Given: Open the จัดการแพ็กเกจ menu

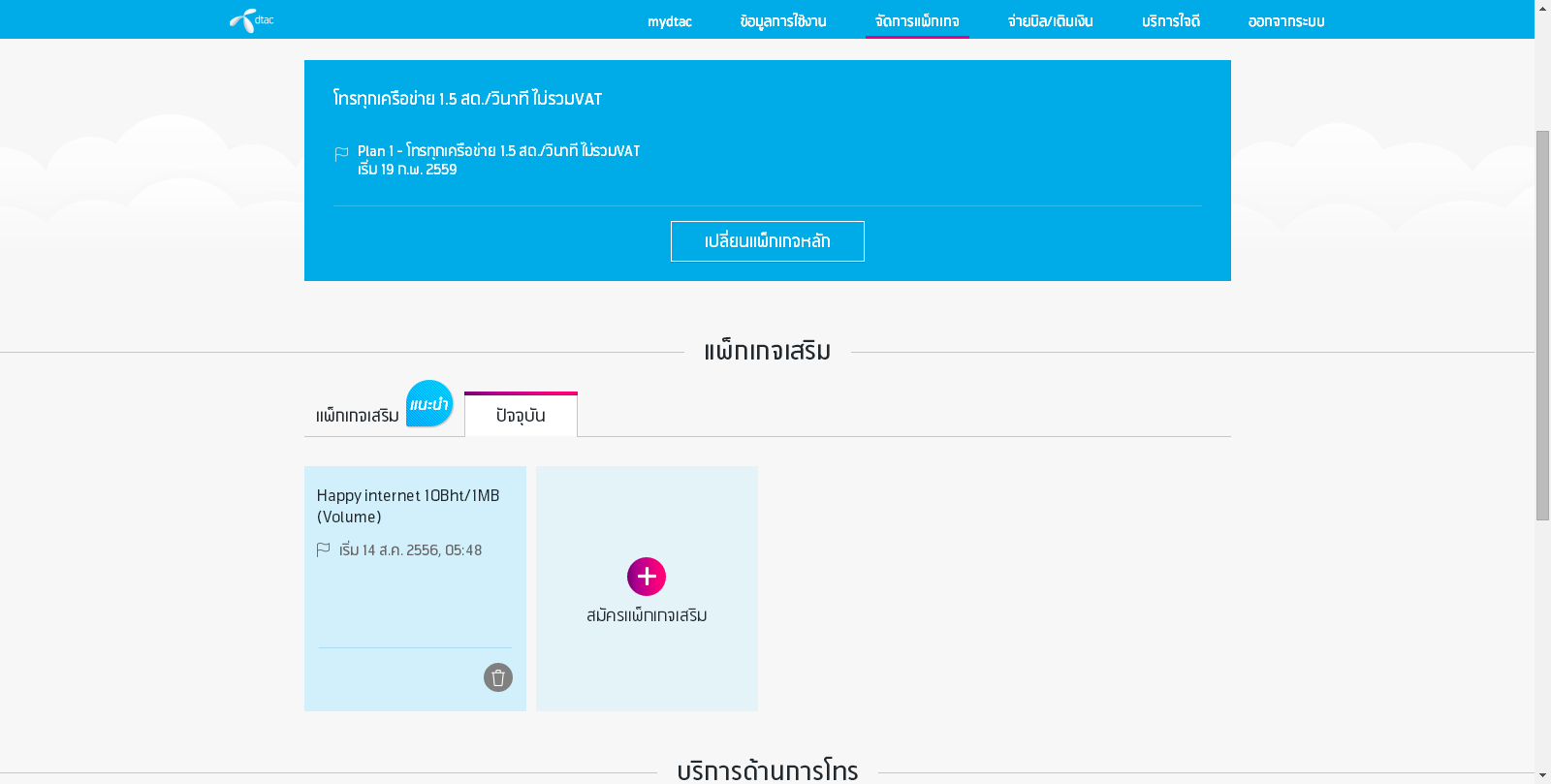Looking at the screenshot, I should click(917, 21).
